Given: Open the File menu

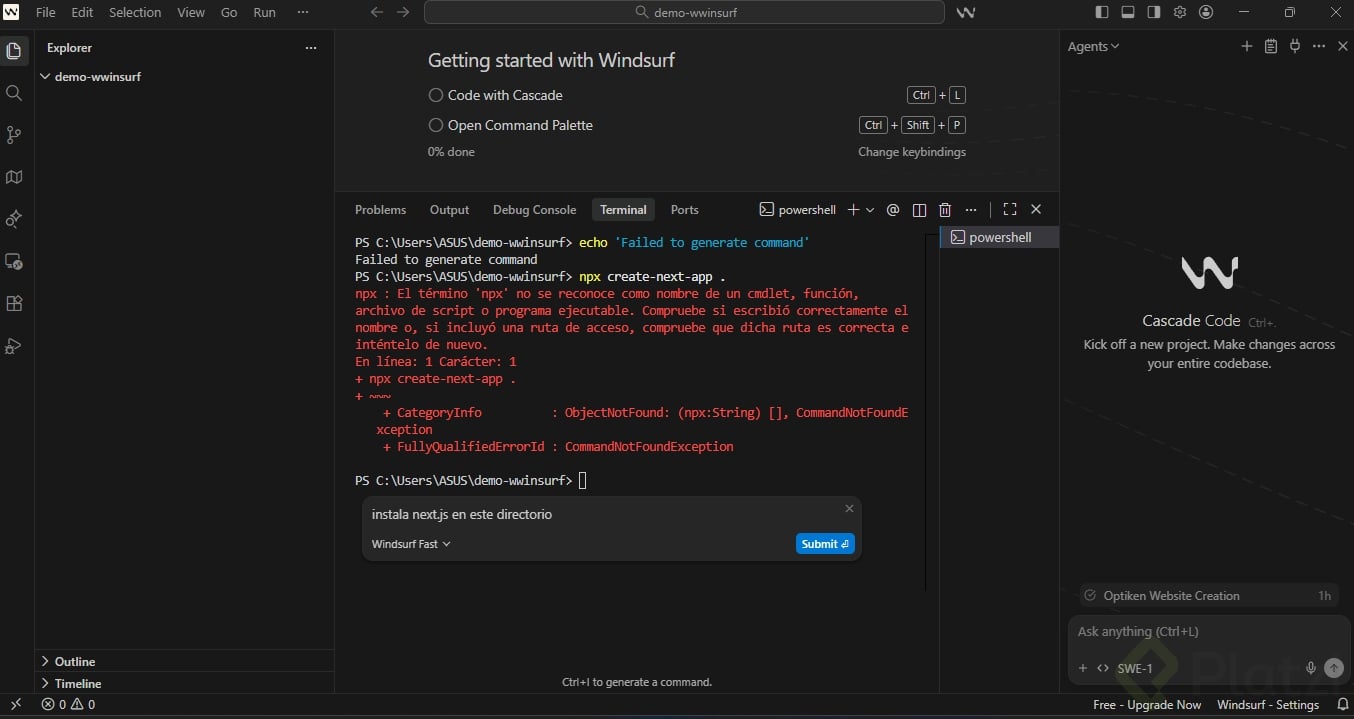Looking at the screenshot, I should [45, 13].
